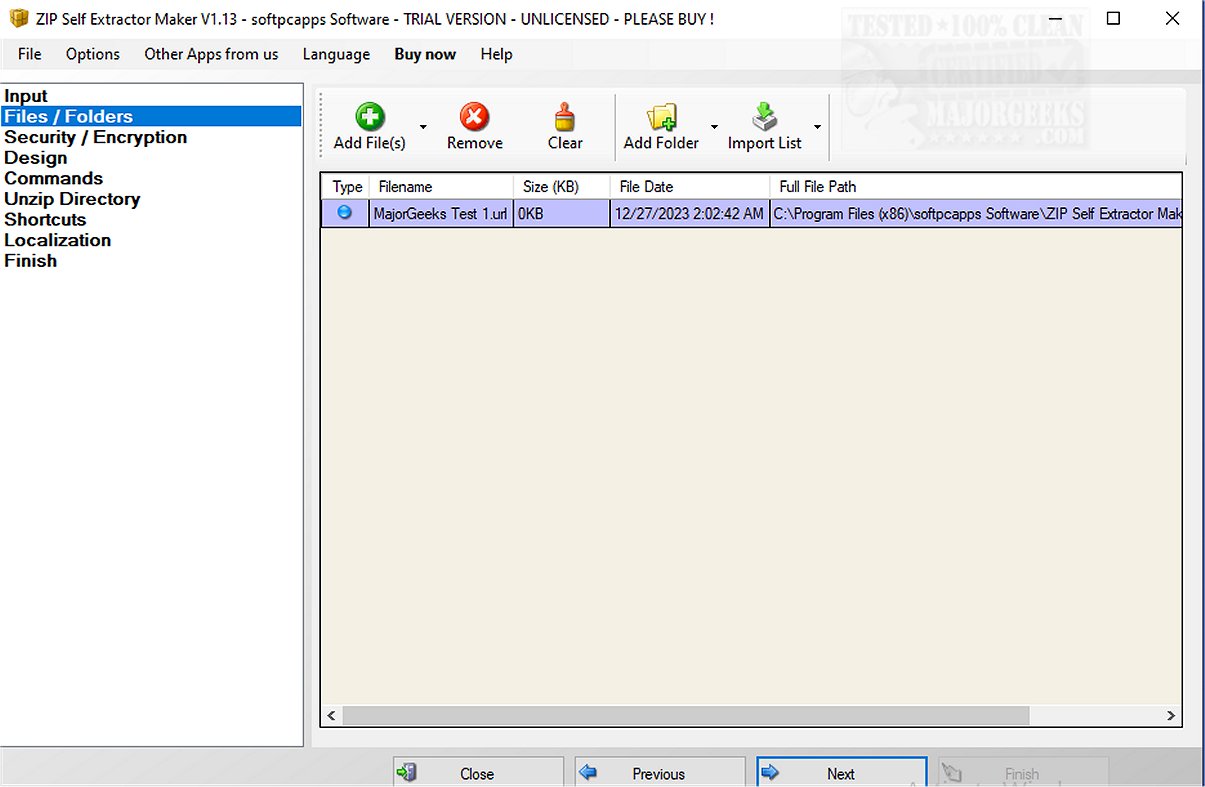Screen dimensions: 1205x787
Task: Click the Close button at bottom
Action: point(478,773)
